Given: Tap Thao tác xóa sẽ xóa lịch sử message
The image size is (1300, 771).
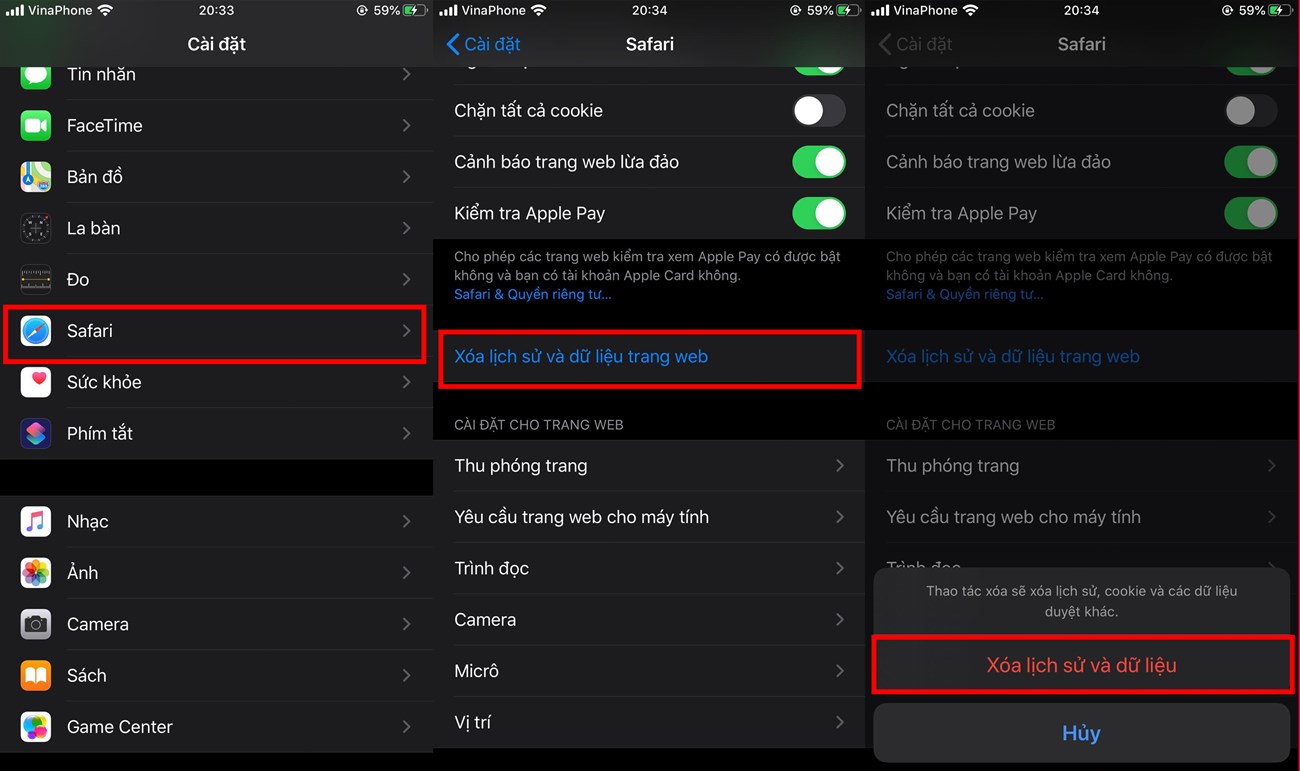Looking at the screenshot, I should (x=1082, y=601).
